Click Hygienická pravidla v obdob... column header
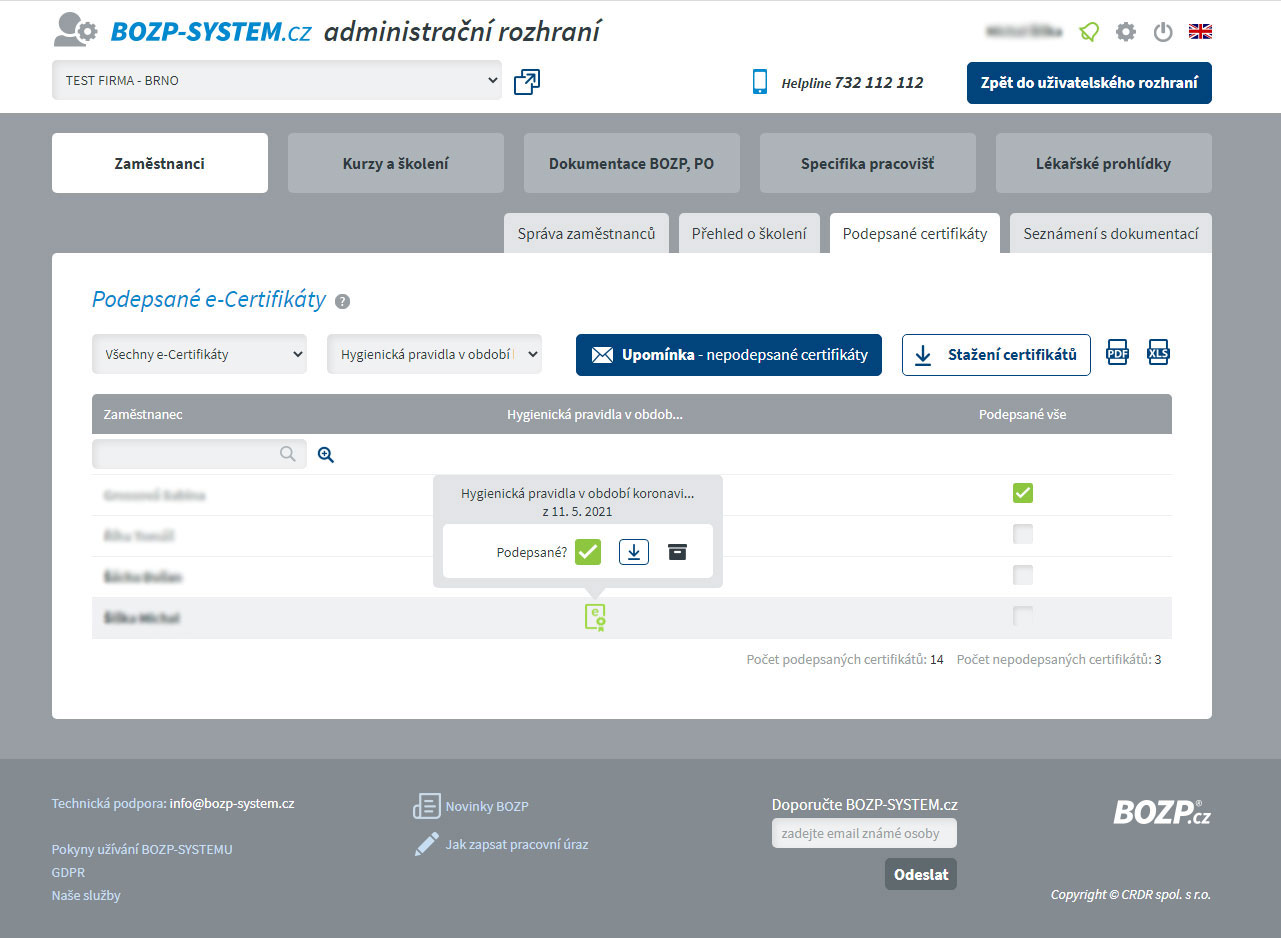1281x938 pixels. tap(595, 414)
